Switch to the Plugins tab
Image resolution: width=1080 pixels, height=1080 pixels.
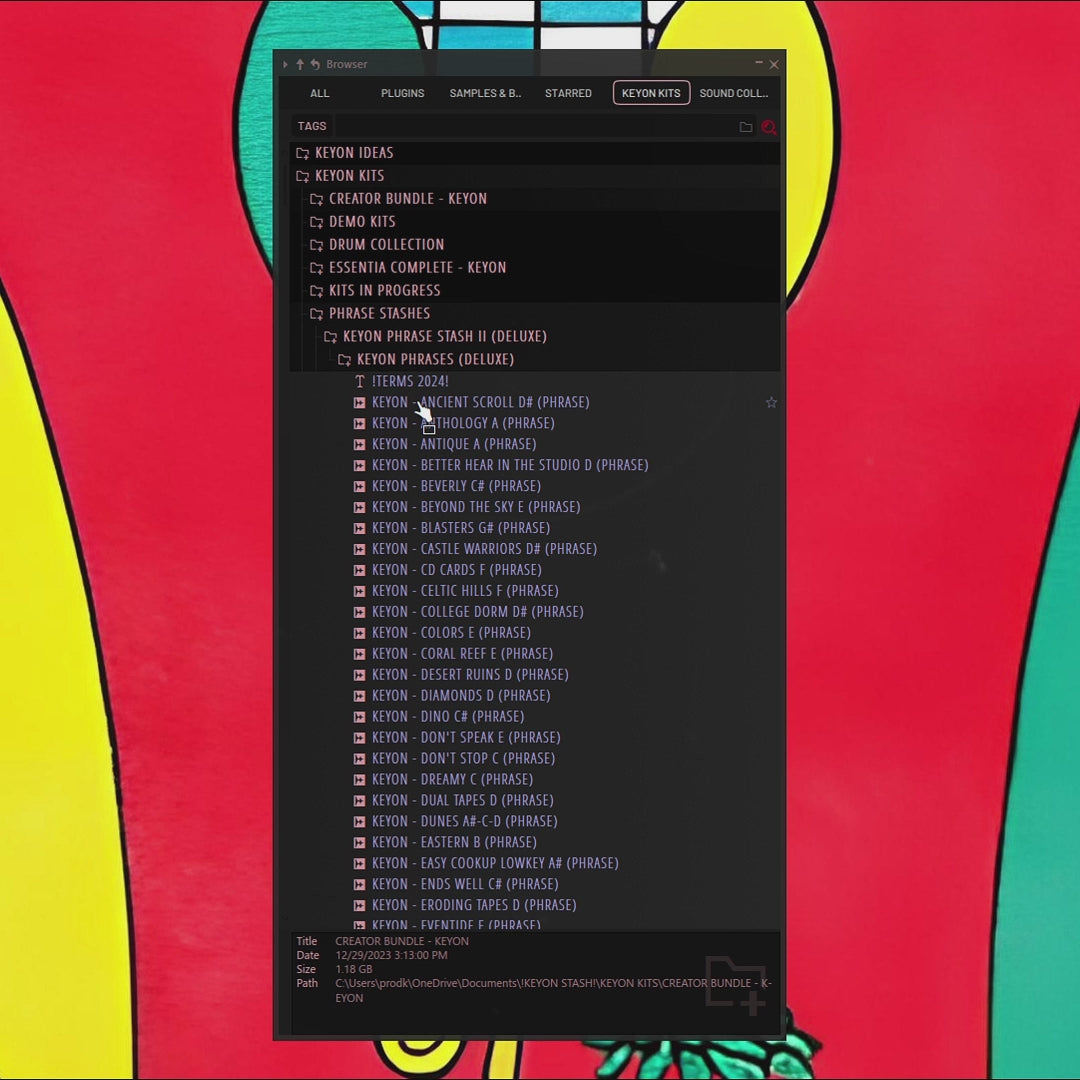coord(402,93)
